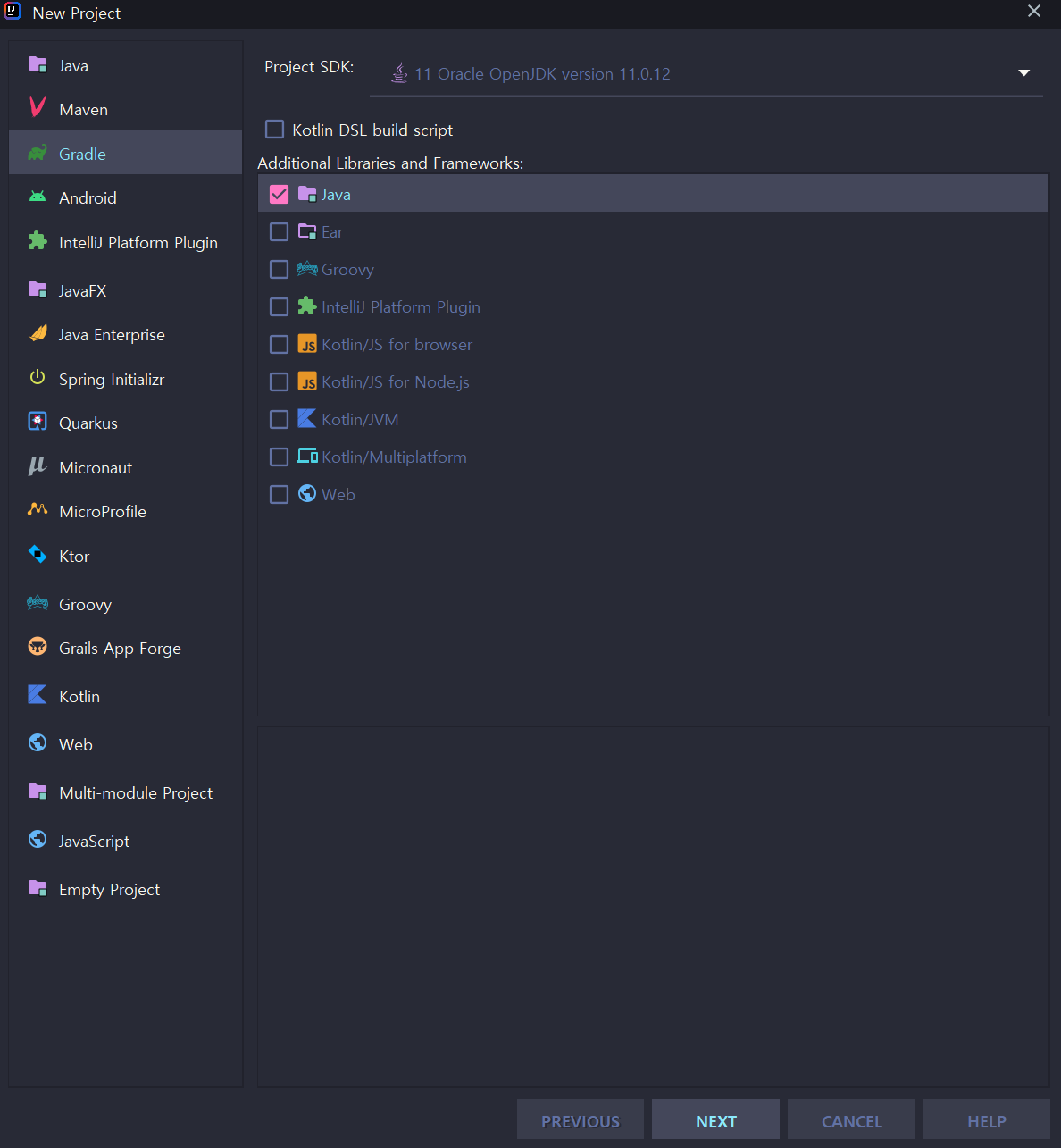Click the Micronaut mu icon
This screenshot has height=1148, width=1061.
click(x=38, y=466)
